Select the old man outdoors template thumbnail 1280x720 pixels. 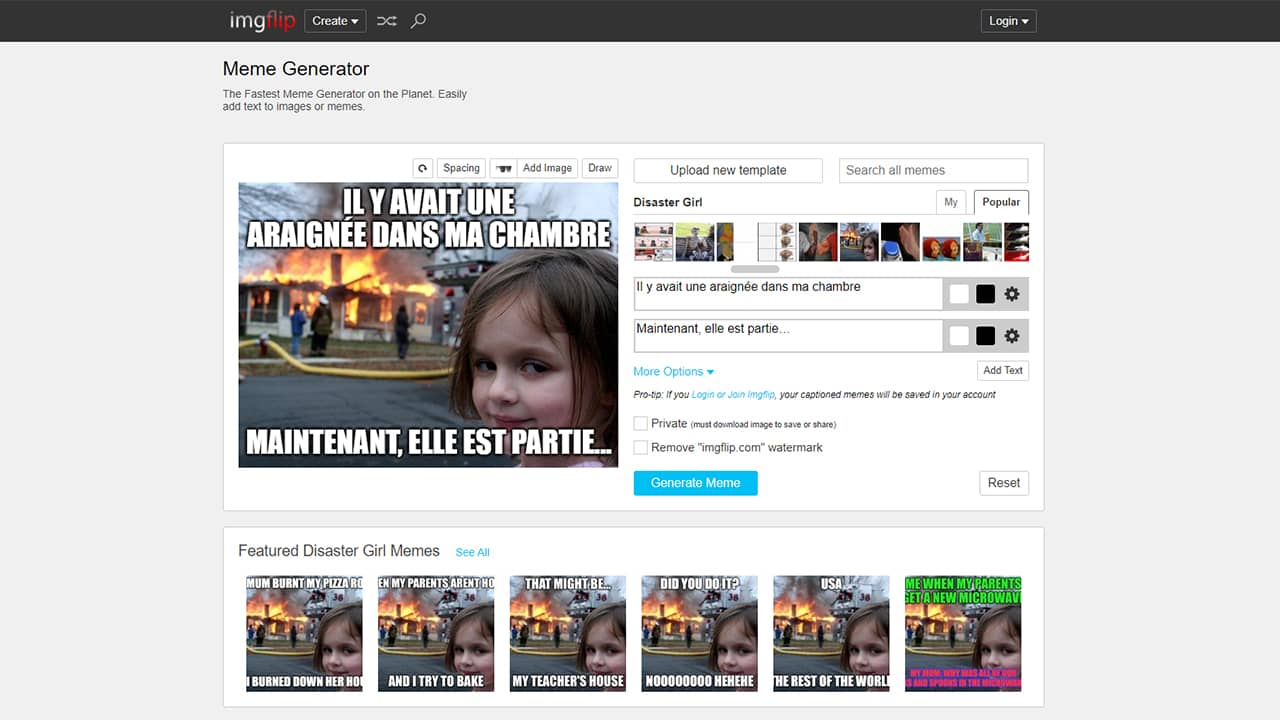695,242
